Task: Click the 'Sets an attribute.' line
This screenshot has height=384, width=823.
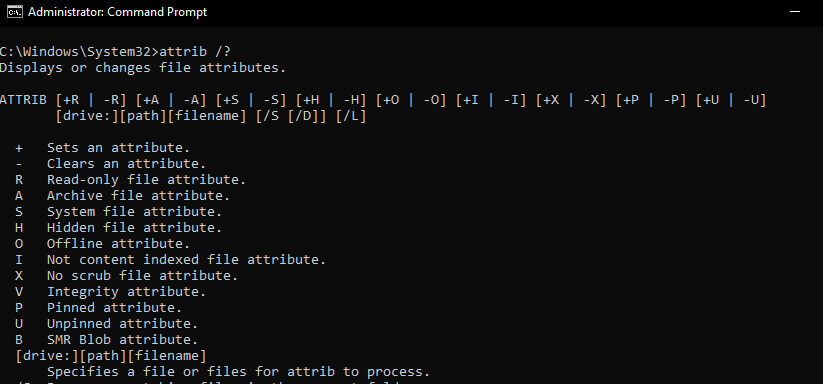Action: tap(118, 148)
